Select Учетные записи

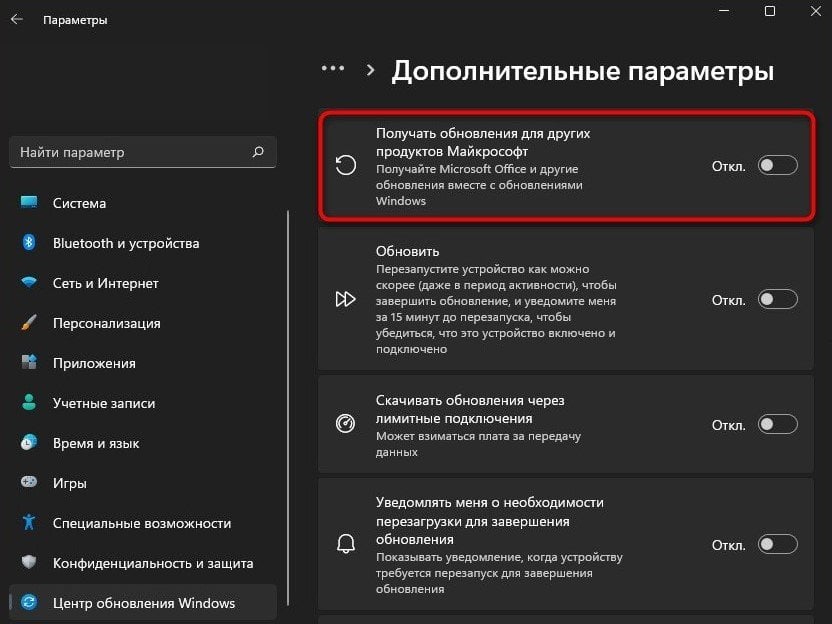coord(143,403)
